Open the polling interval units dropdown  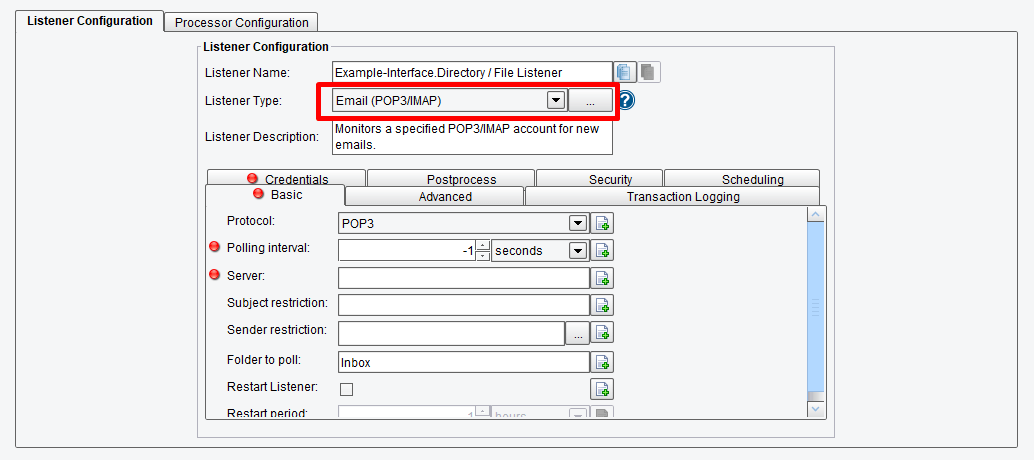(x=577, y=251)
